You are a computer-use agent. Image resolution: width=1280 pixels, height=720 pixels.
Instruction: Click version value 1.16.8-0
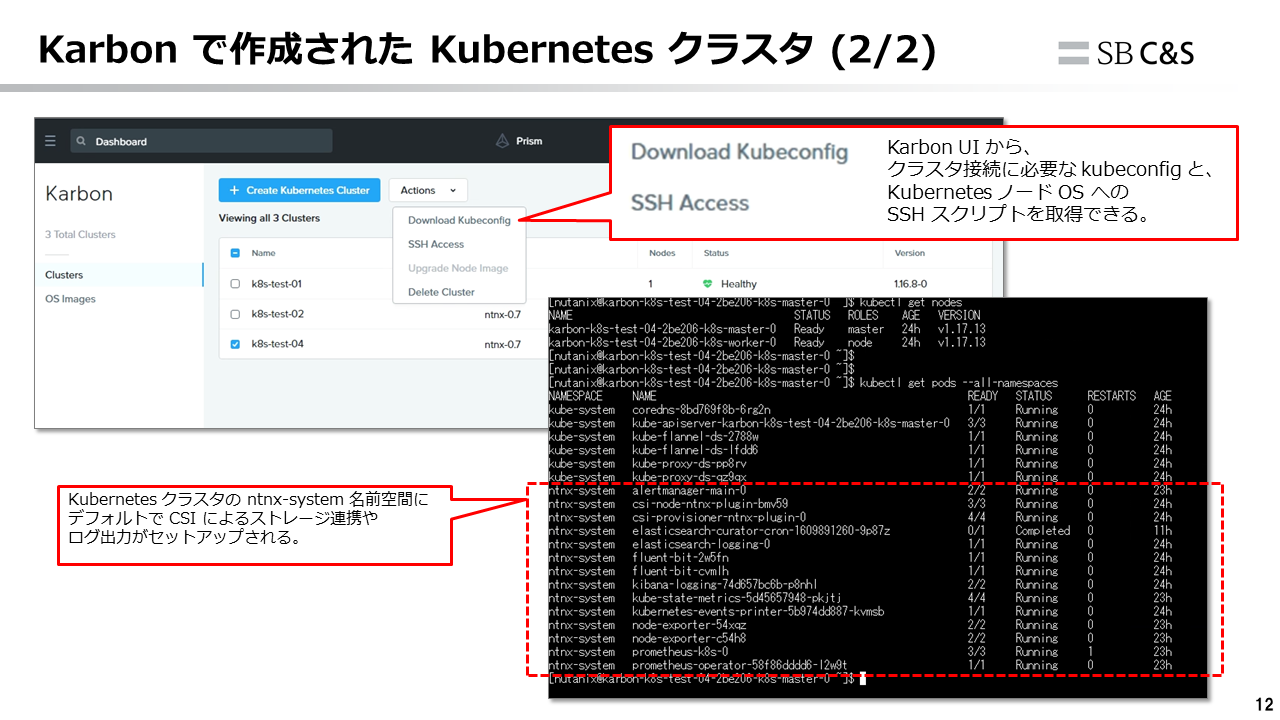point(911,284)
